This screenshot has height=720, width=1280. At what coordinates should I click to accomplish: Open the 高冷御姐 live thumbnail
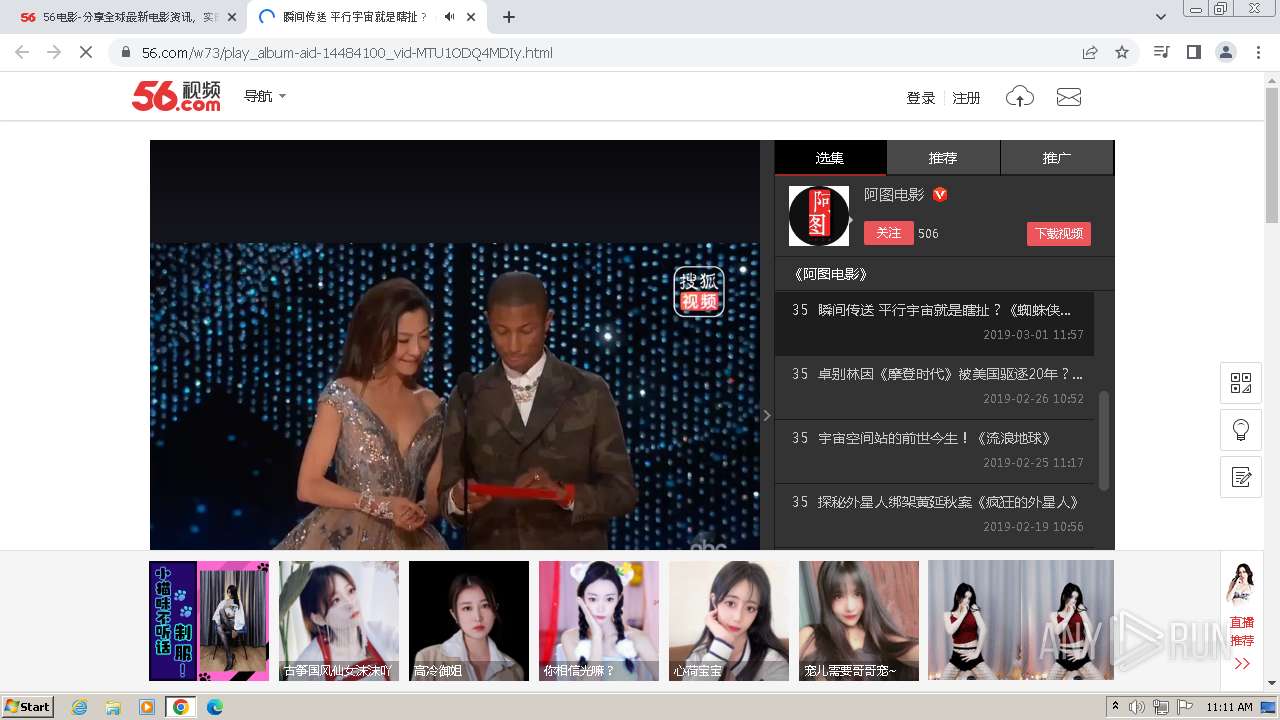point(469,621)
